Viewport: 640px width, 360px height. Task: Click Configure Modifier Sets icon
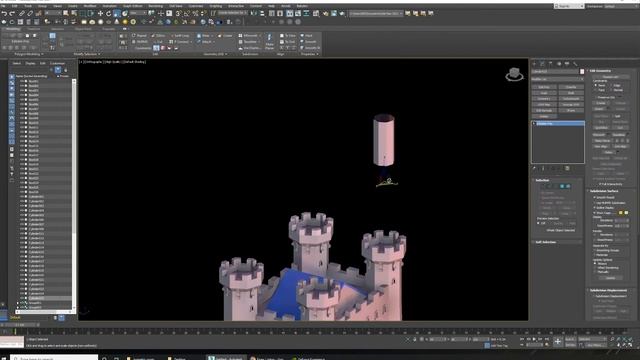(567, 168)
